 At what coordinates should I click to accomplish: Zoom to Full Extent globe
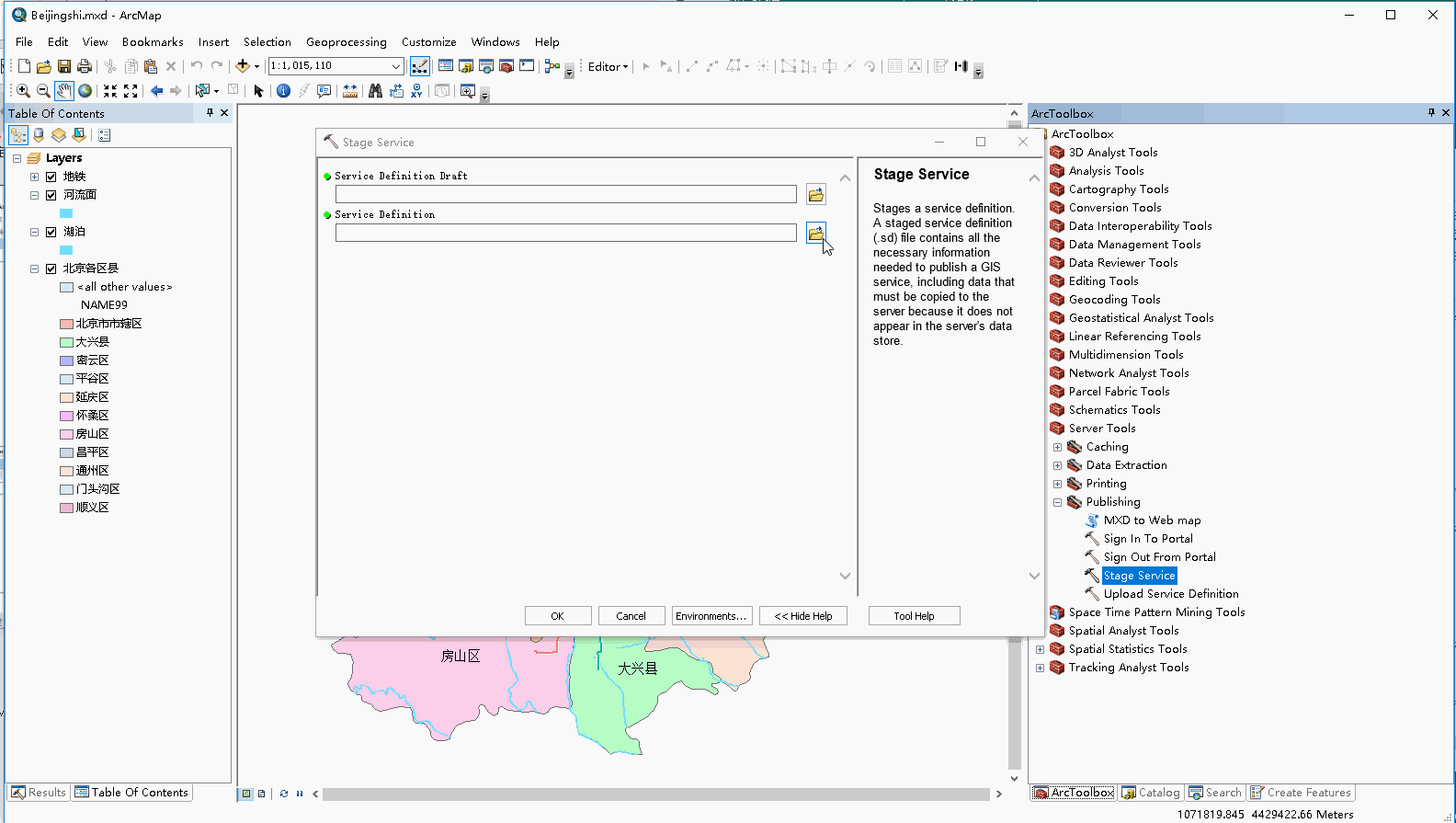[x=85, y=91]
